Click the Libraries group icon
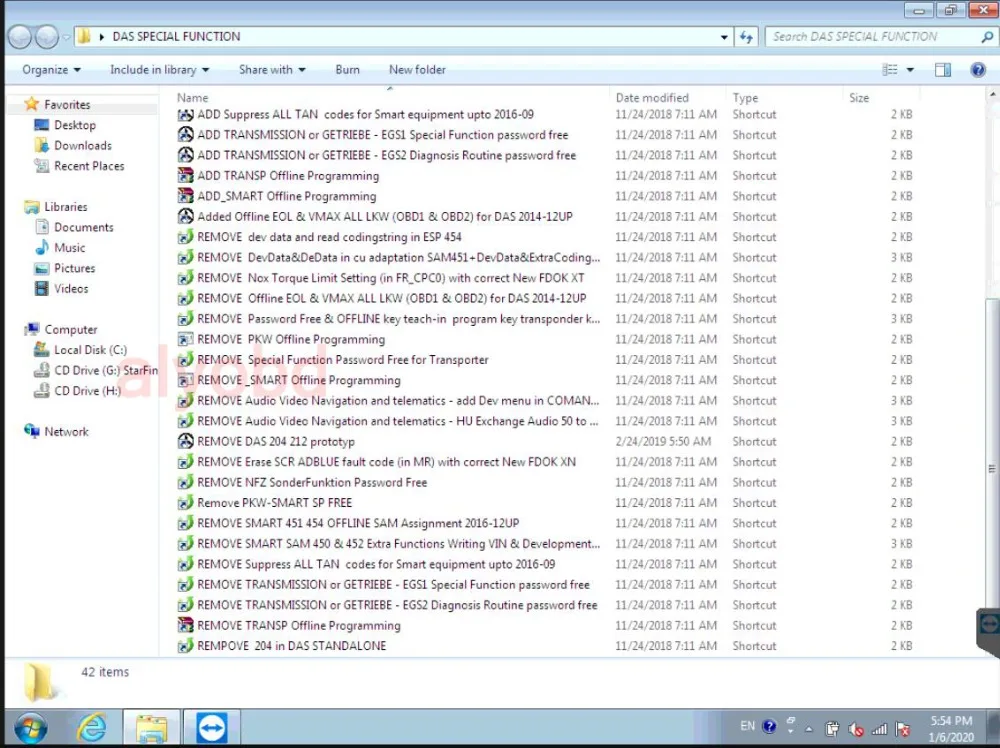 point(31,207)
